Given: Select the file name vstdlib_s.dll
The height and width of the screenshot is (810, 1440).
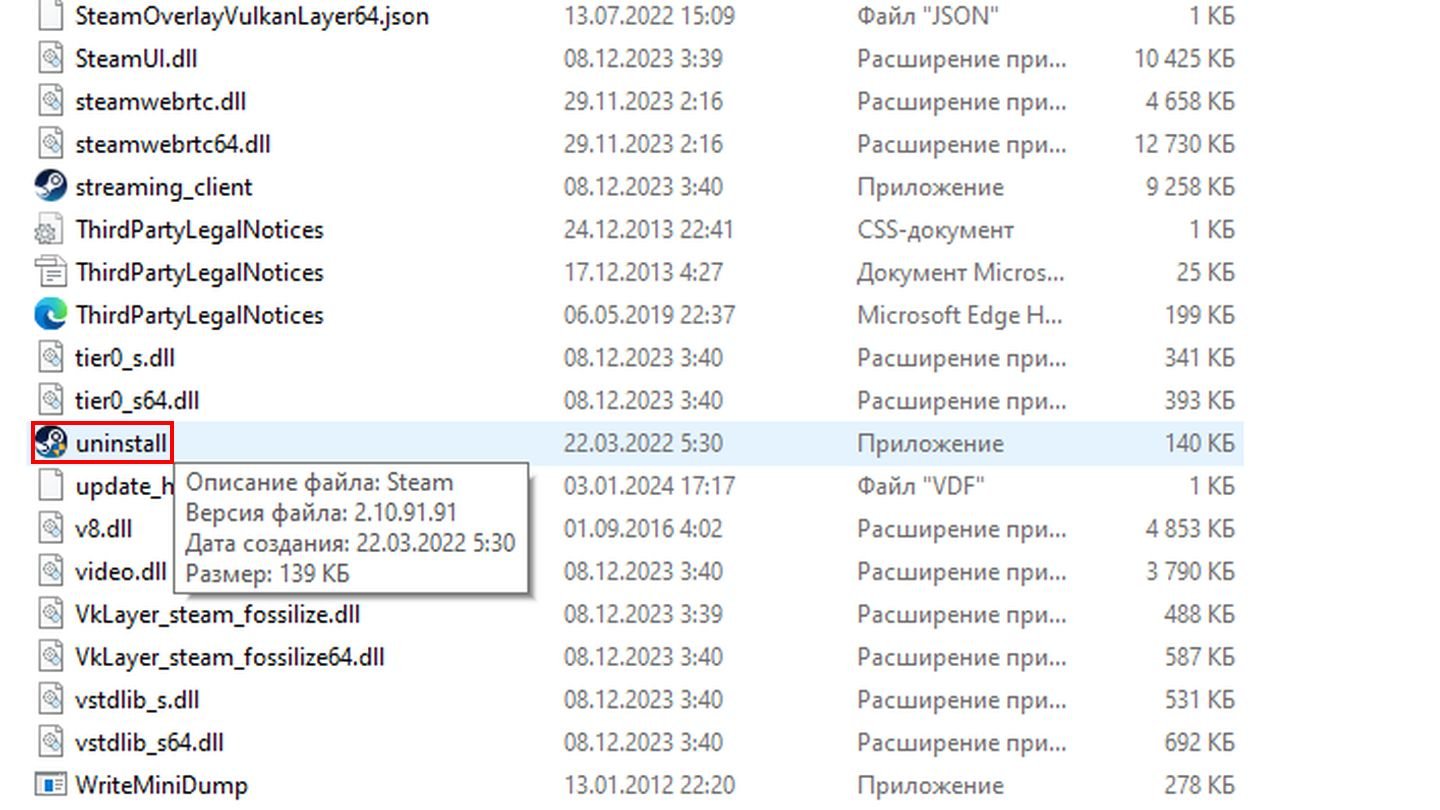Looking at the screenshot, I should [137, 699].
